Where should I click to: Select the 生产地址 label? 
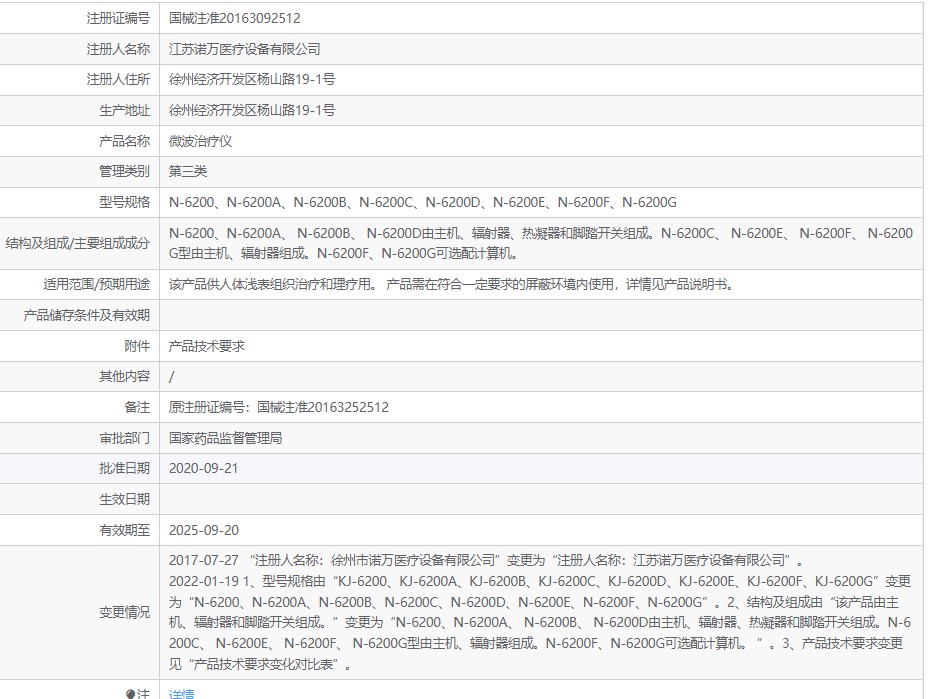click(125, 110)
